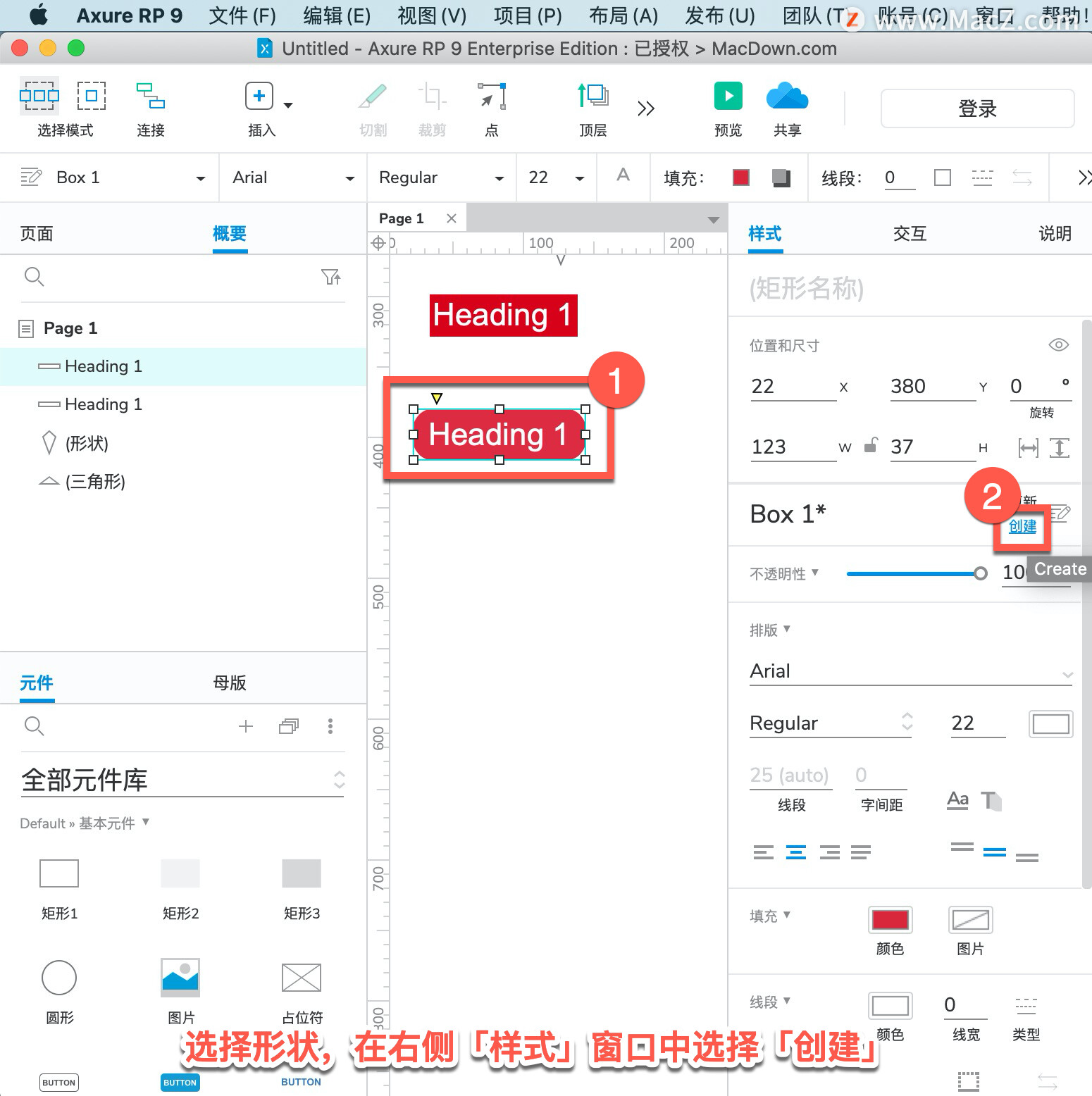Viewport: 1092px width, 1096px height.
Task: Open the 说明 notes tab
Action: click(x=1055, y=233)
